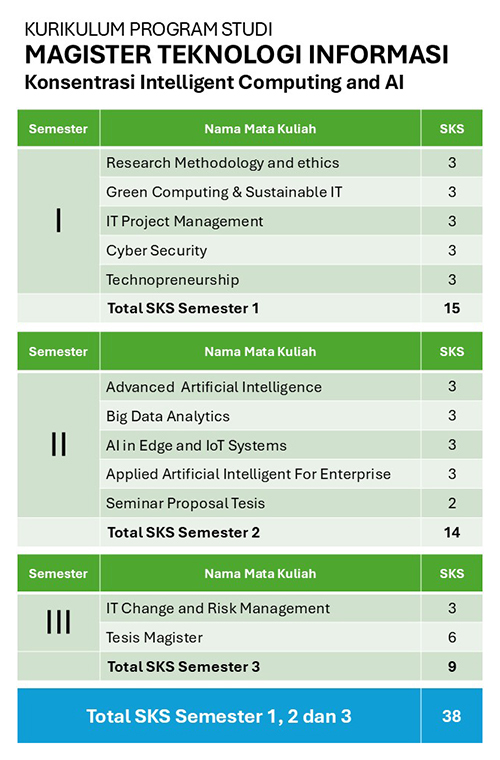Select the Seminar Proposal Tesis row
The height and width of the screenshot is (760, 500).
click(x=291, y=503)
